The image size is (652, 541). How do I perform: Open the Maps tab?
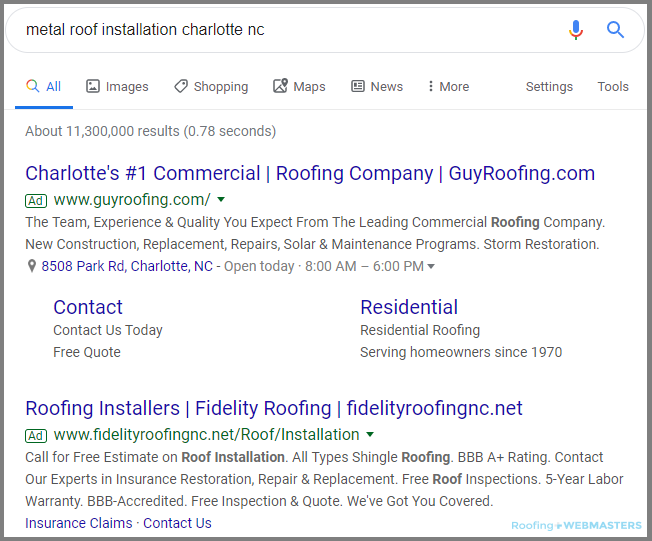click(299, 86)
